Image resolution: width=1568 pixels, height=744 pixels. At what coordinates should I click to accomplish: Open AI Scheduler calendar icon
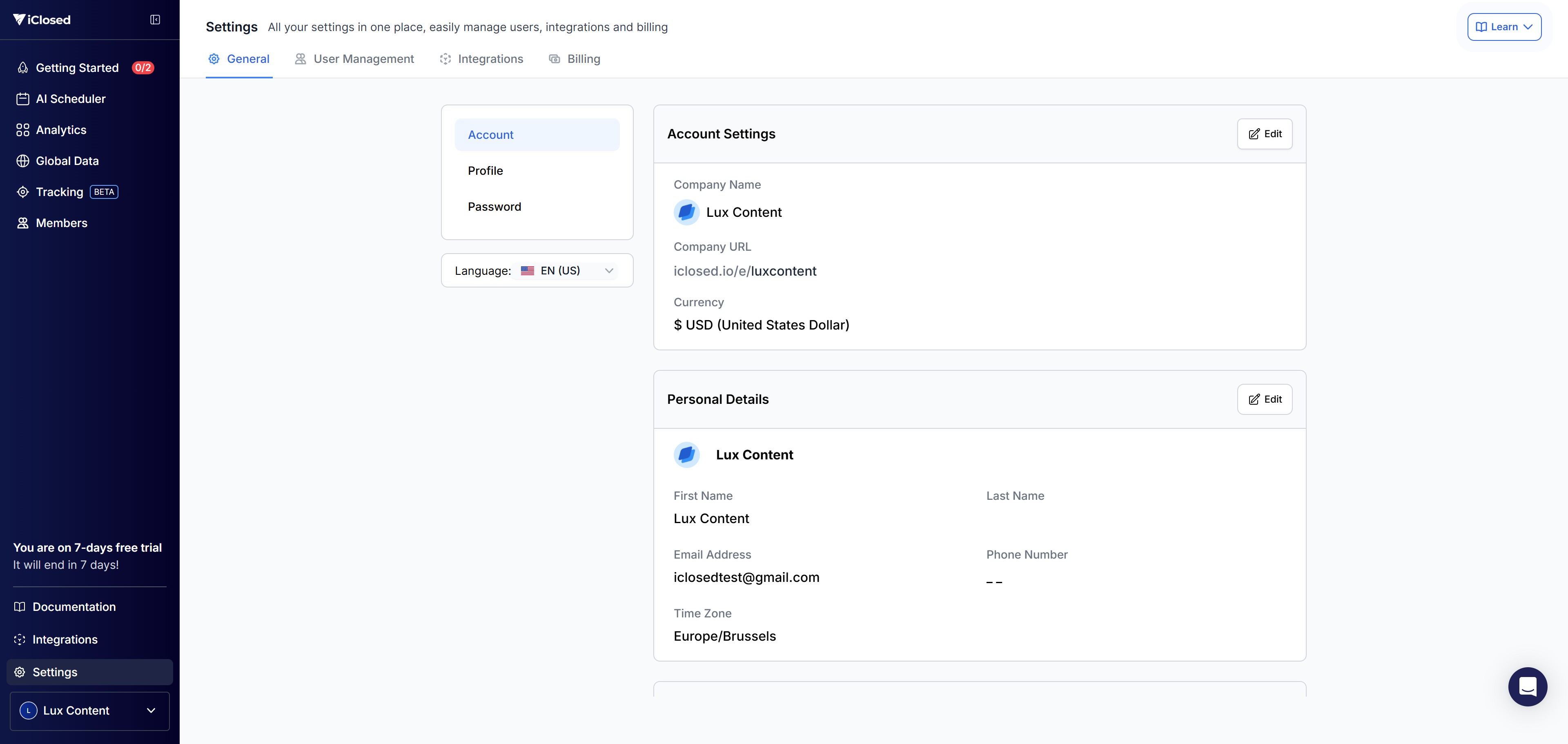click(x=22, y=99)
